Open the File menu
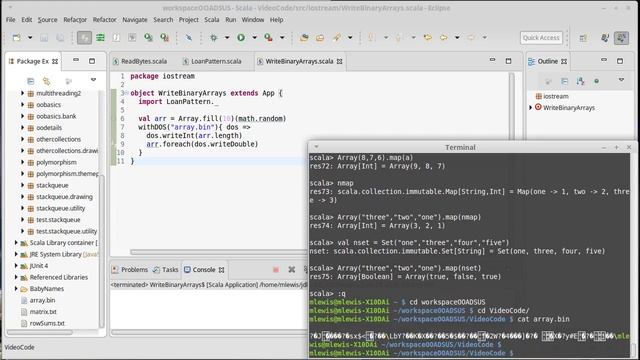Image resolution: width=640 pixels, height=360 pixels. click(11, 20)
